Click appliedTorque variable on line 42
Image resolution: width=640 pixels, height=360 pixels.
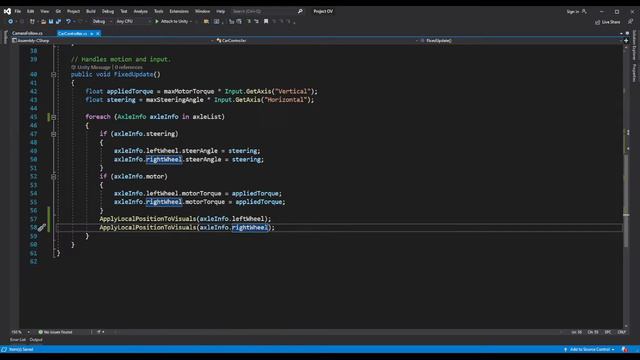130,91
